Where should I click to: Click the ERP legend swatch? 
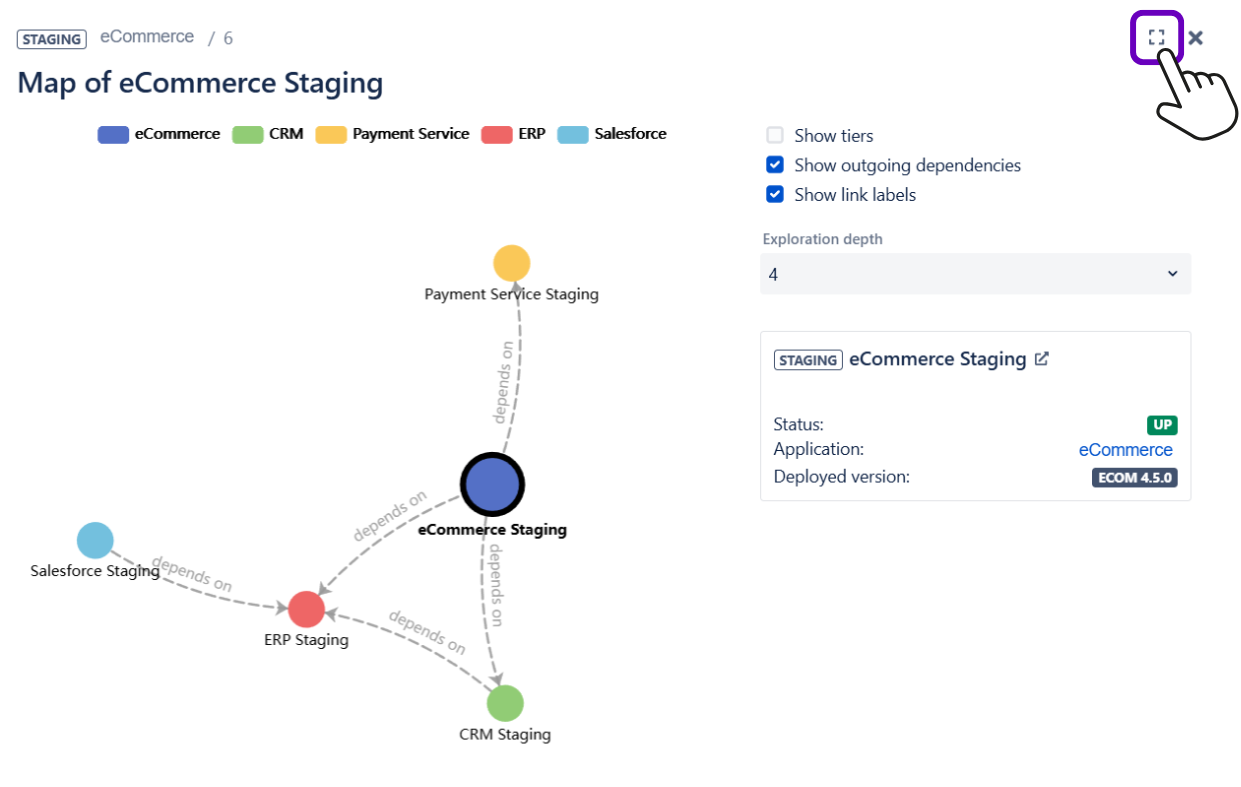[x=497, y=134]
